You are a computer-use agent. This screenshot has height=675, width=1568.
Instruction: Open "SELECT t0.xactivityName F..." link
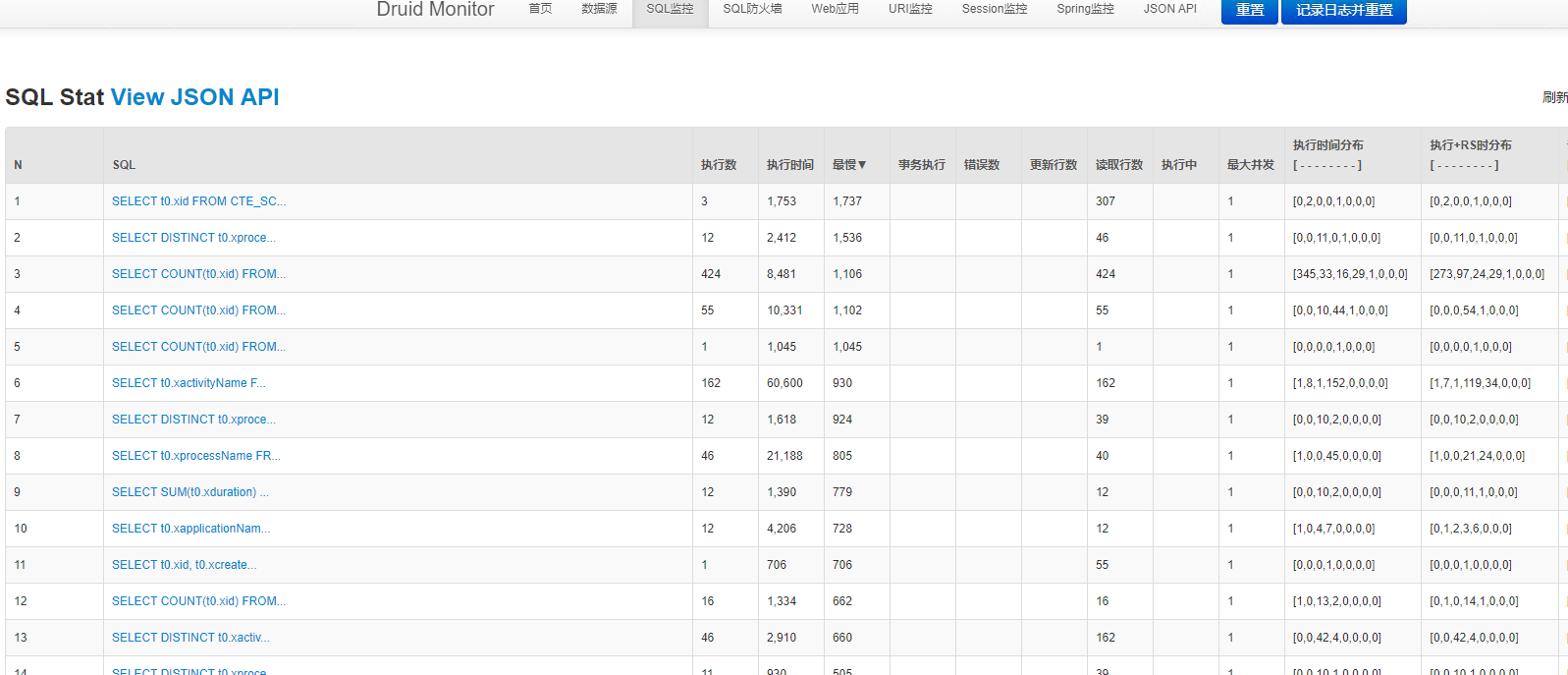click(x=189, y=383)
